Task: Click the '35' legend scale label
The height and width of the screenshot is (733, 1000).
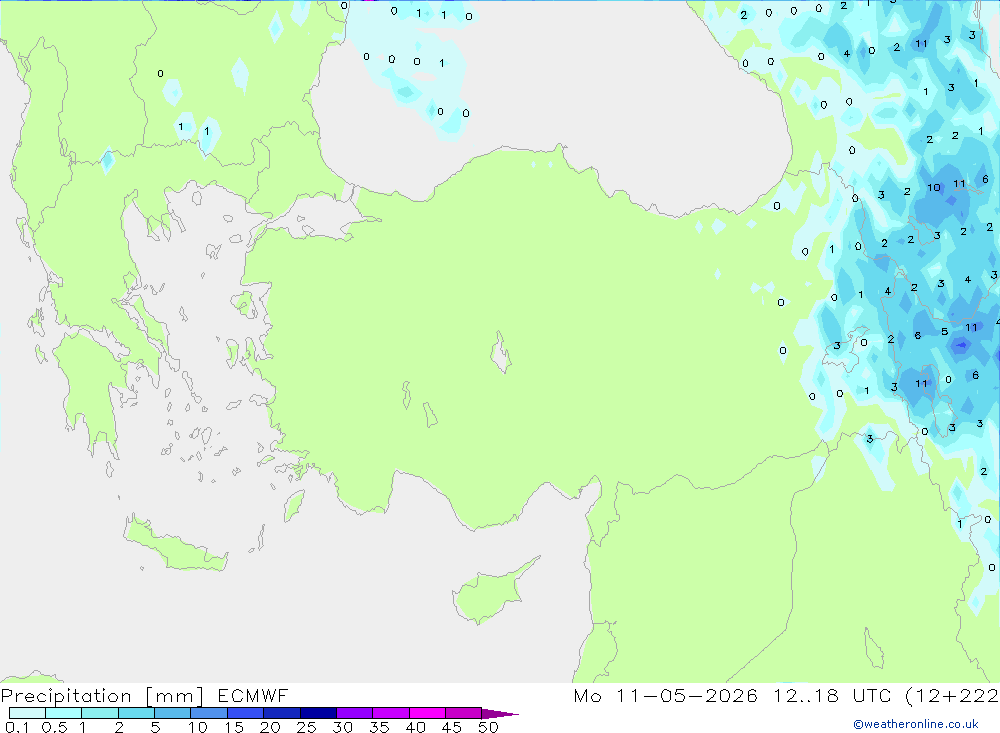Action: point(379,727)
